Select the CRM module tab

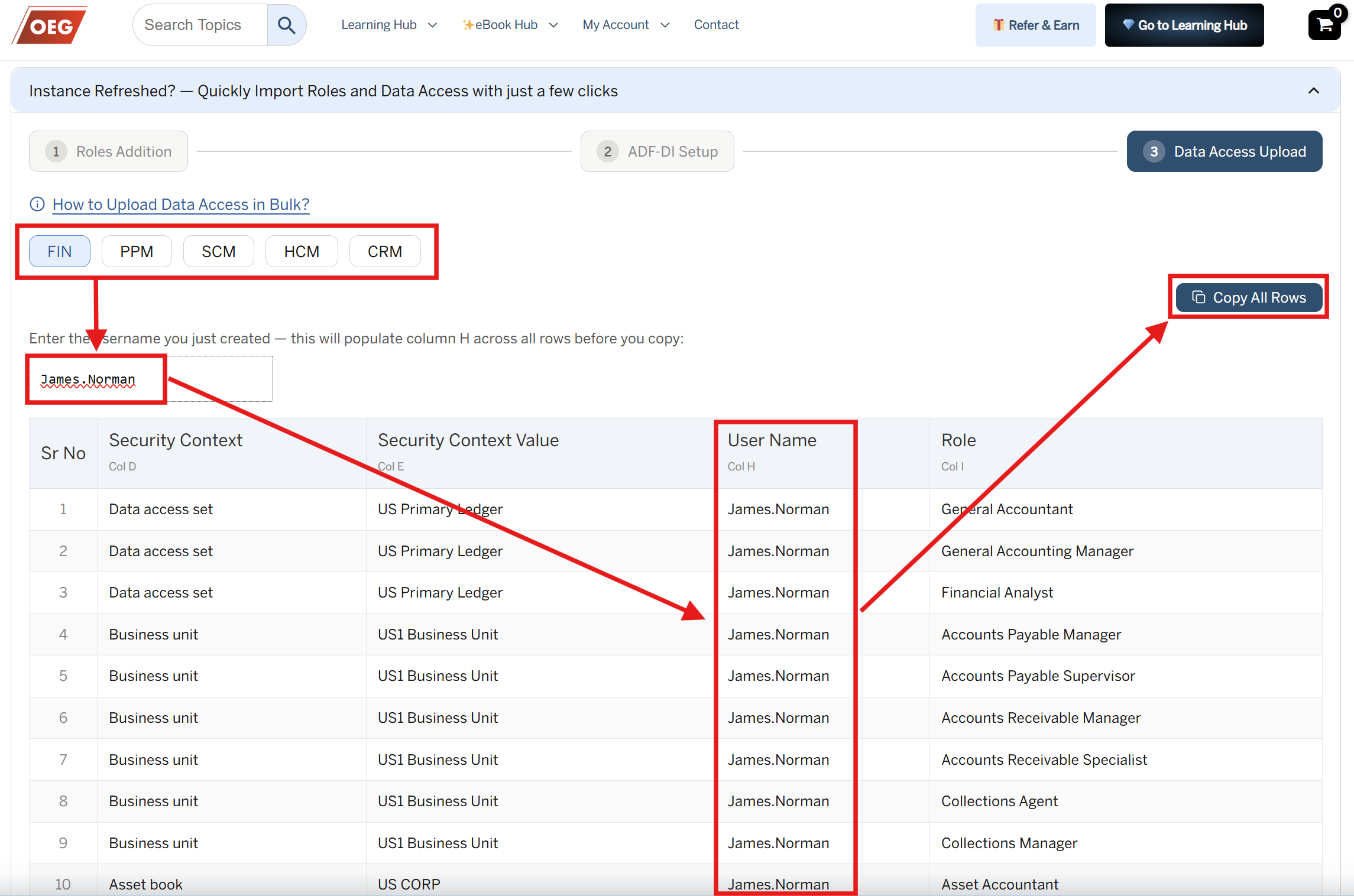coord(385,251)
